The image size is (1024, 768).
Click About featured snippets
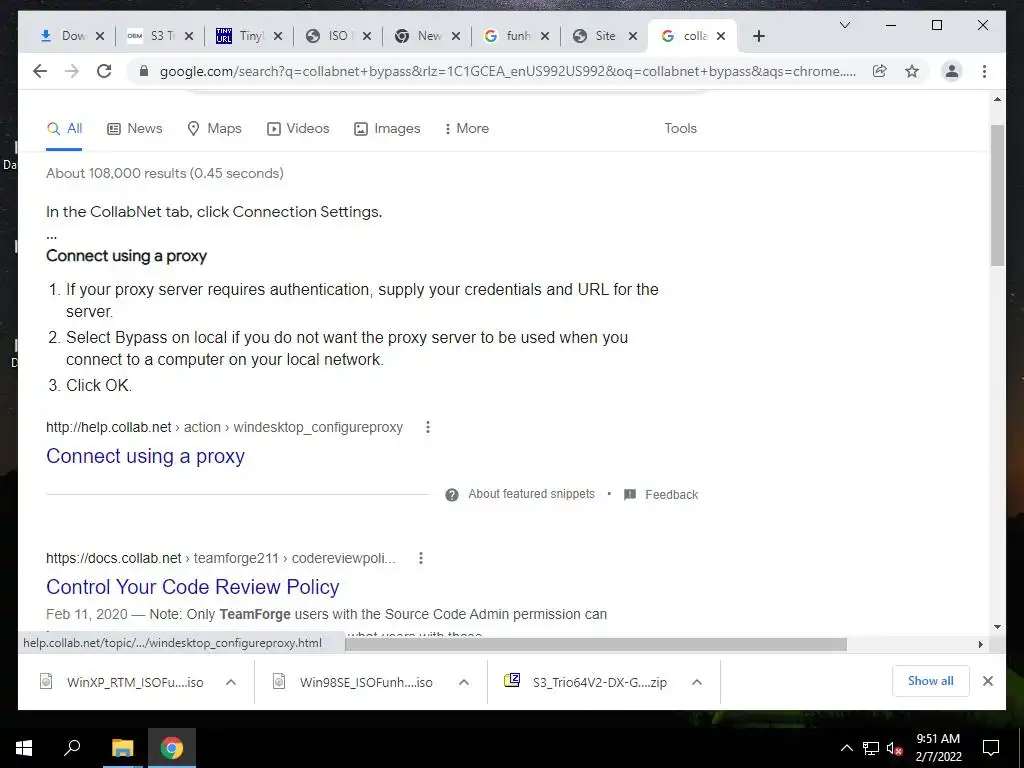pyautogui.click(x=531, y=494)
